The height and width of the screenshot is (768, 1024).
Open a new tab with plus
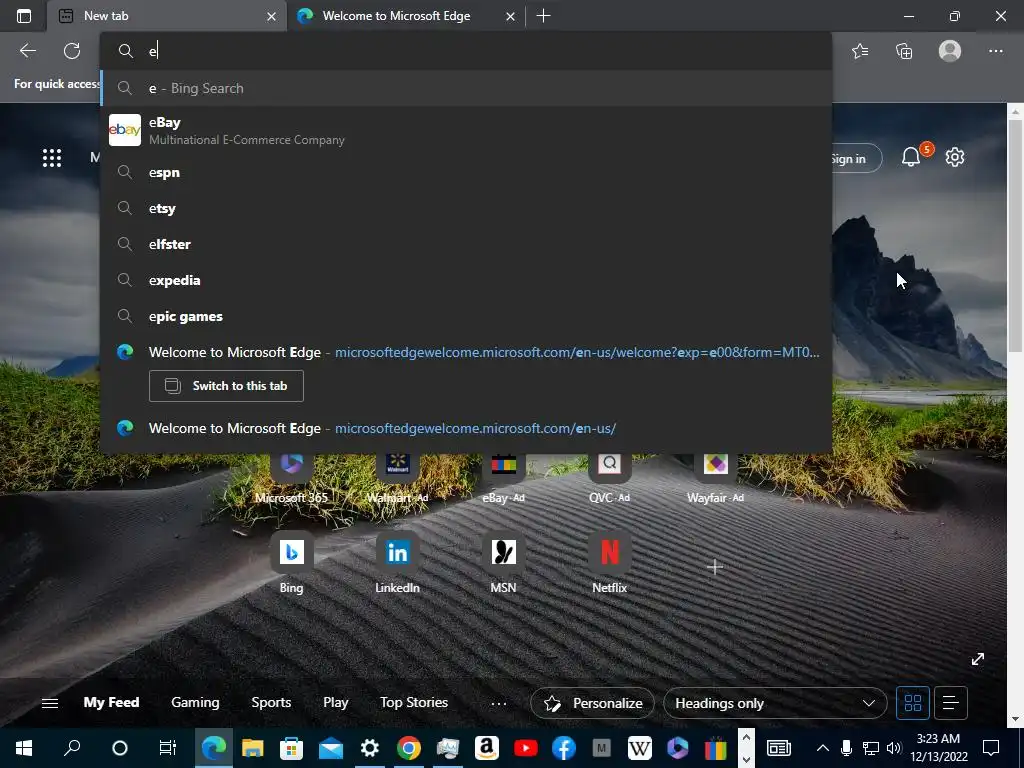click(x=543, y=16)
